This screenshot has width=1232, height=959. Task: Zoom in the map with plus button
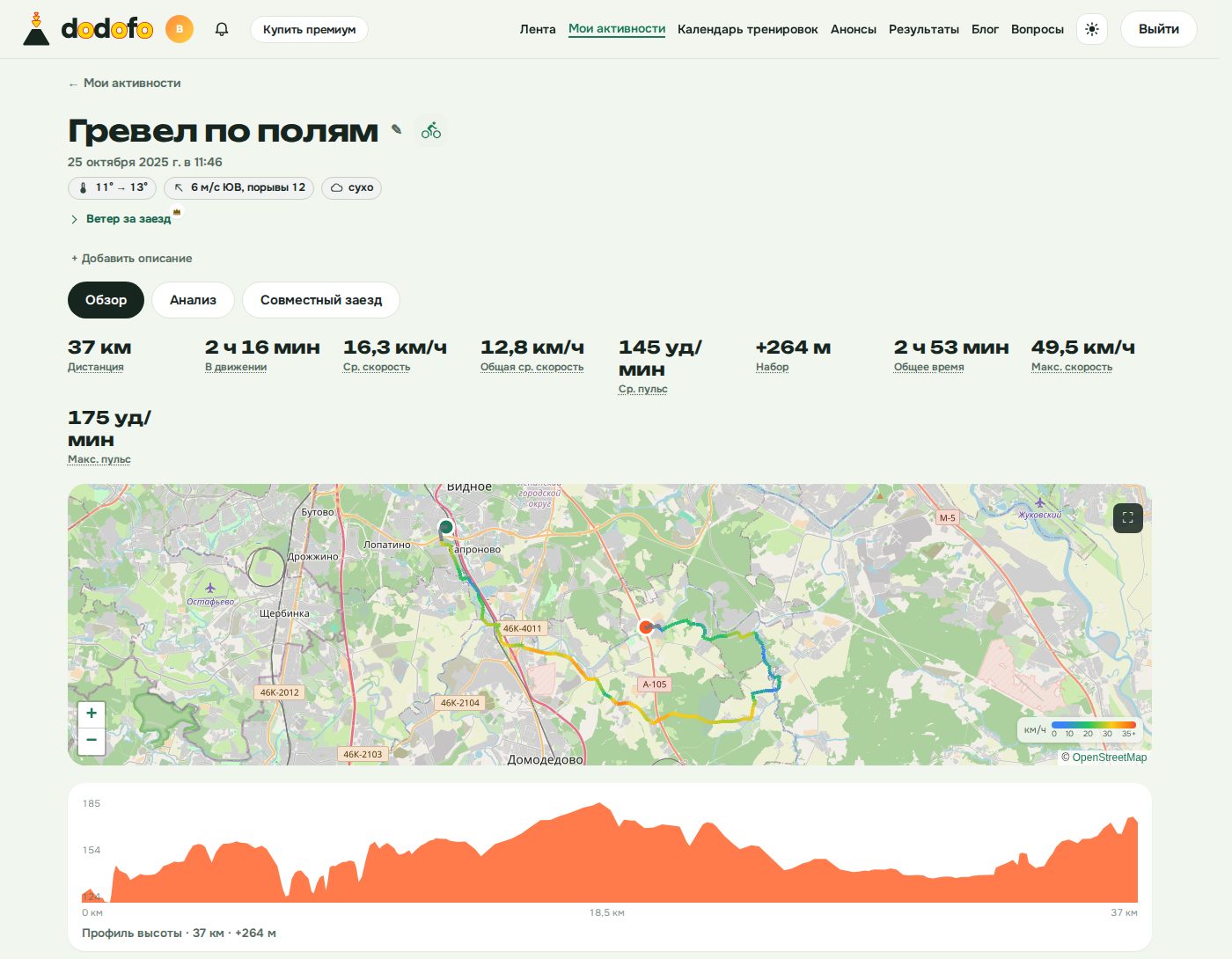(92, 714)
